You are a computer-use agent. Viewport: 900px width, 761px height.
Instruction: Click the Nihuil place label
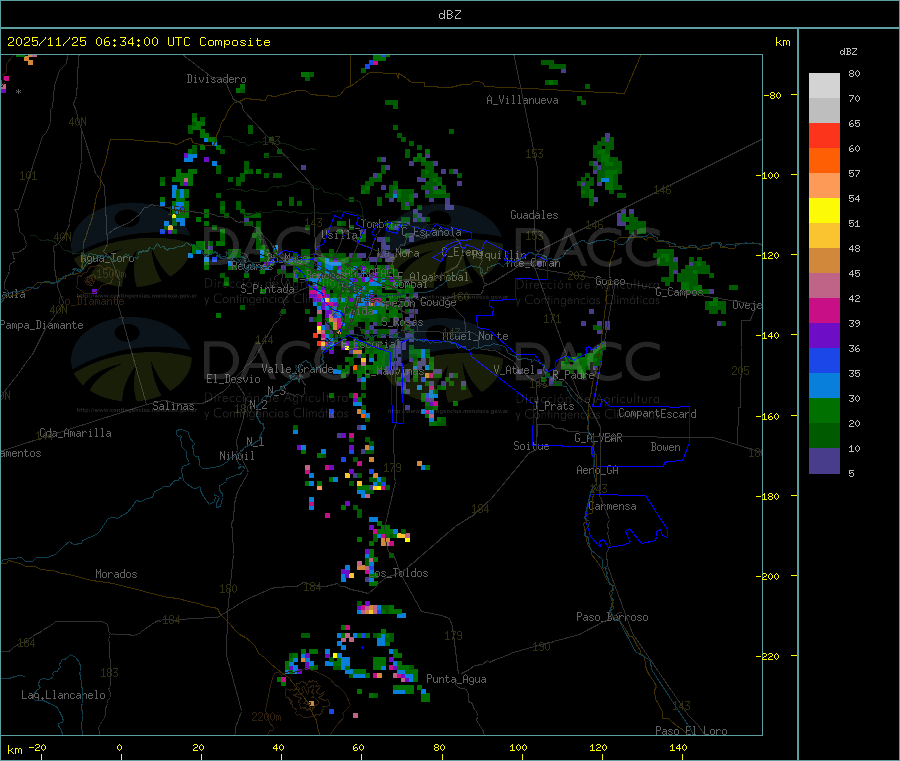coord(236,456)
